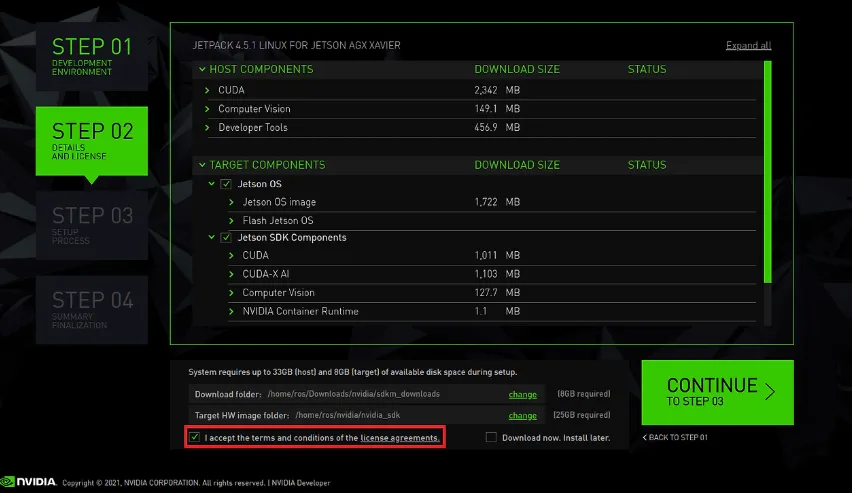Image resolution: width=852 pixels, height=493 pixels.
Task: Go back to Step 01 link
Action: (675, 437)
